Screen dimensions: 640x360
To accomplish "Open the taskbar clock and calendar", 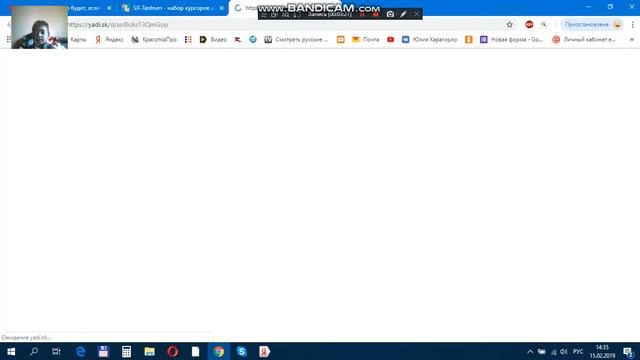I will [x=602, y=351].
